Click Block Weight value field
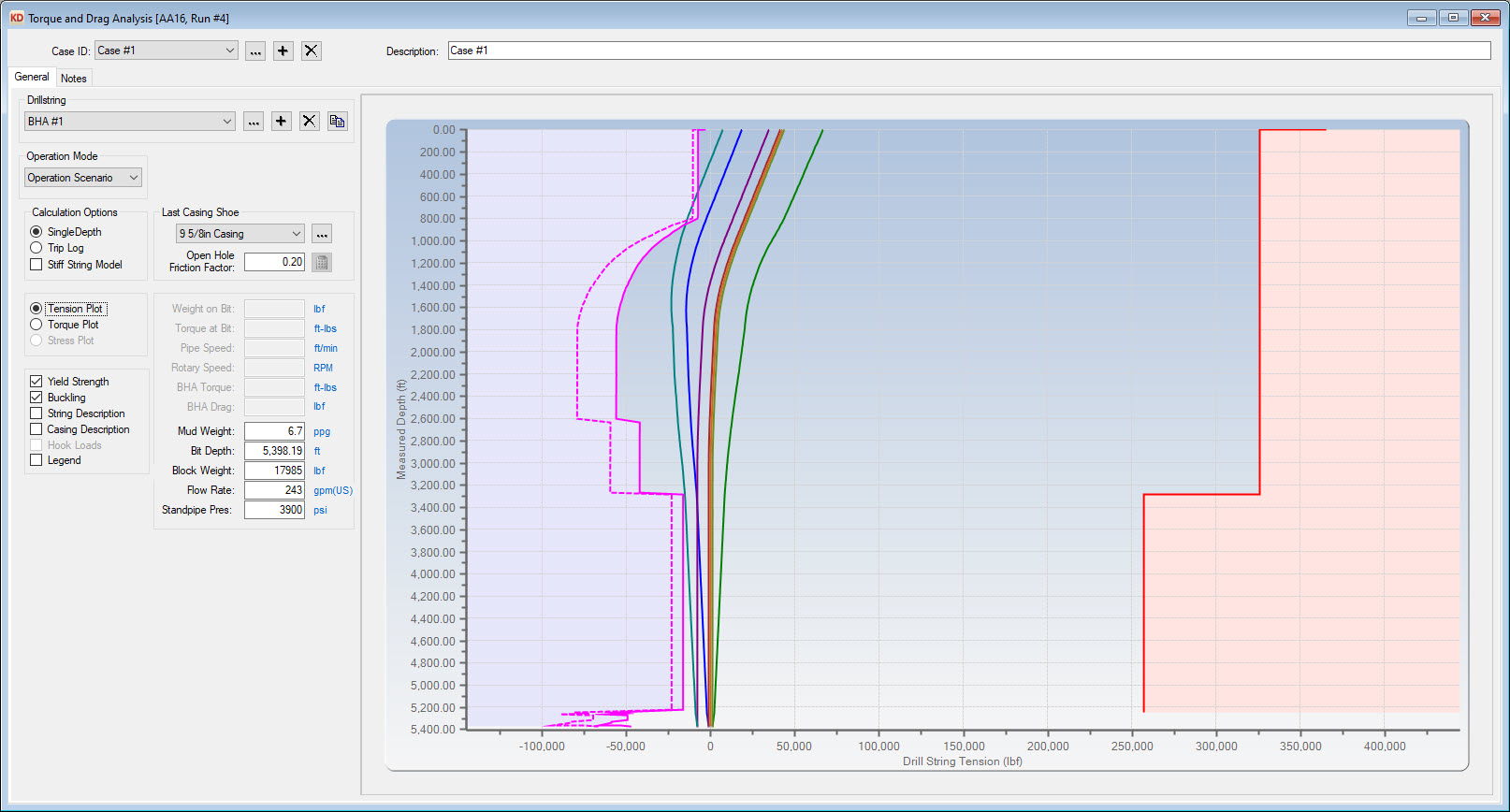1510x812 pixels. (x=274, y=471)
